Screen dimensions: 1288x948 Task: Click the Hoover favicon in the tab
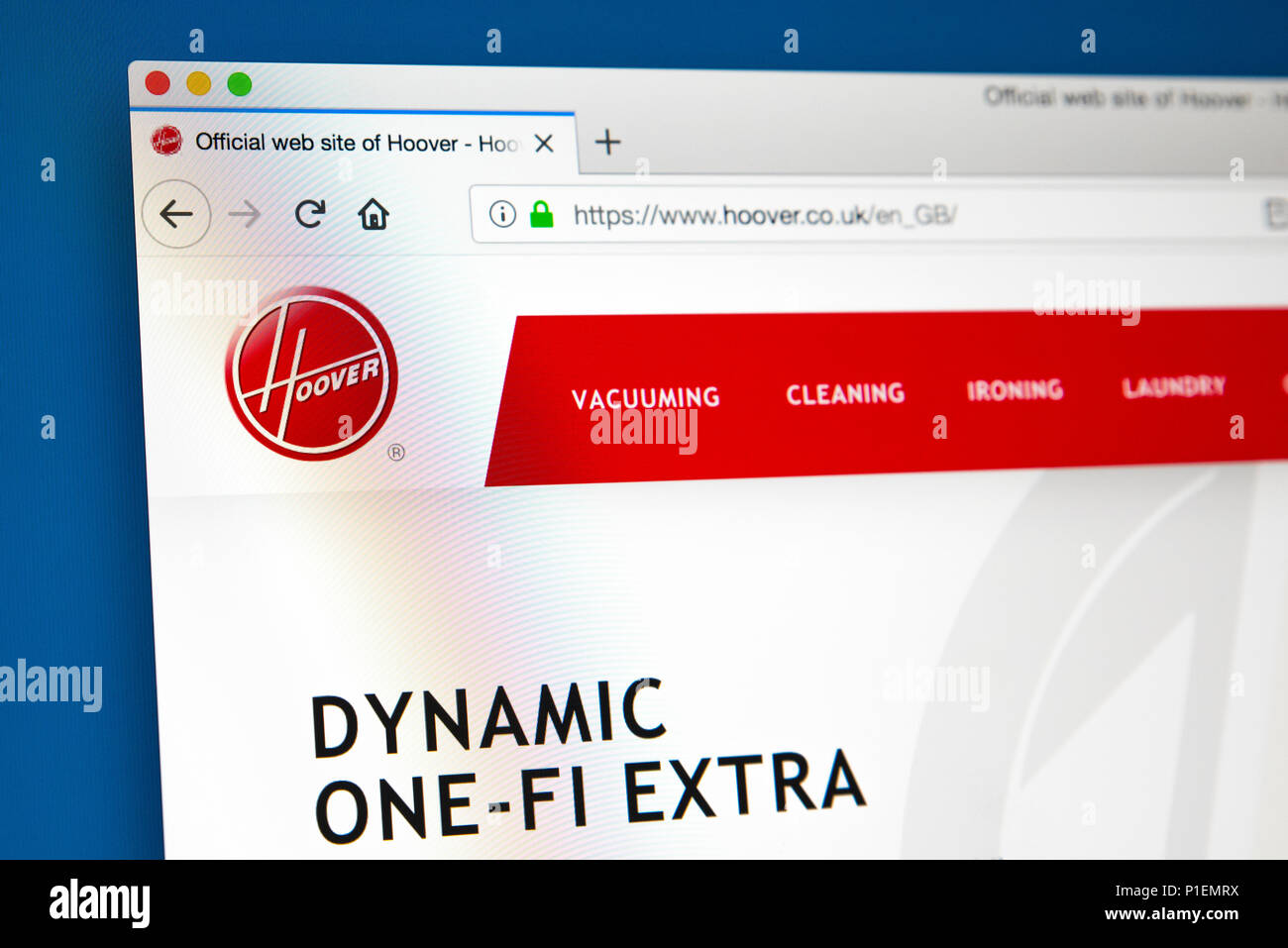166,141
